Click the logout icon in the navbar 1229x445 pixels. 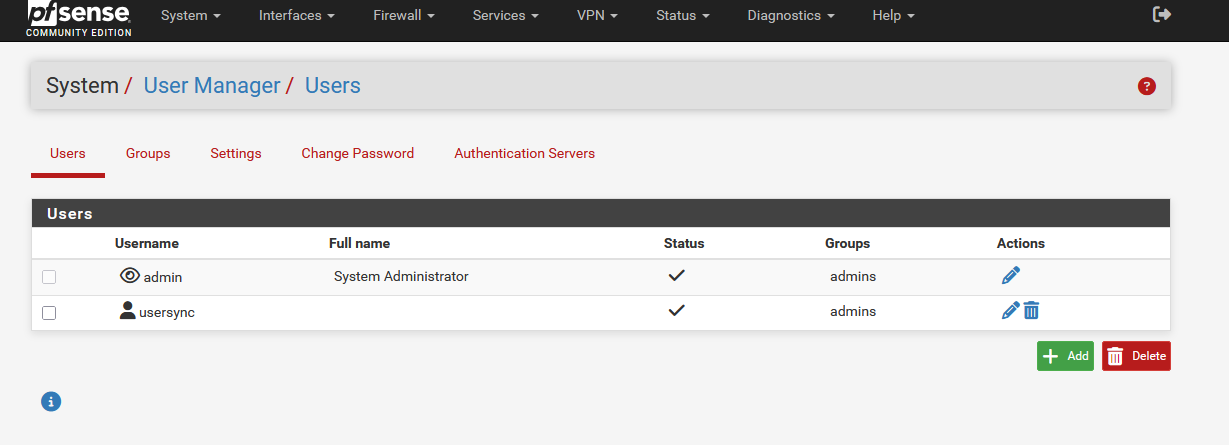1162,15
